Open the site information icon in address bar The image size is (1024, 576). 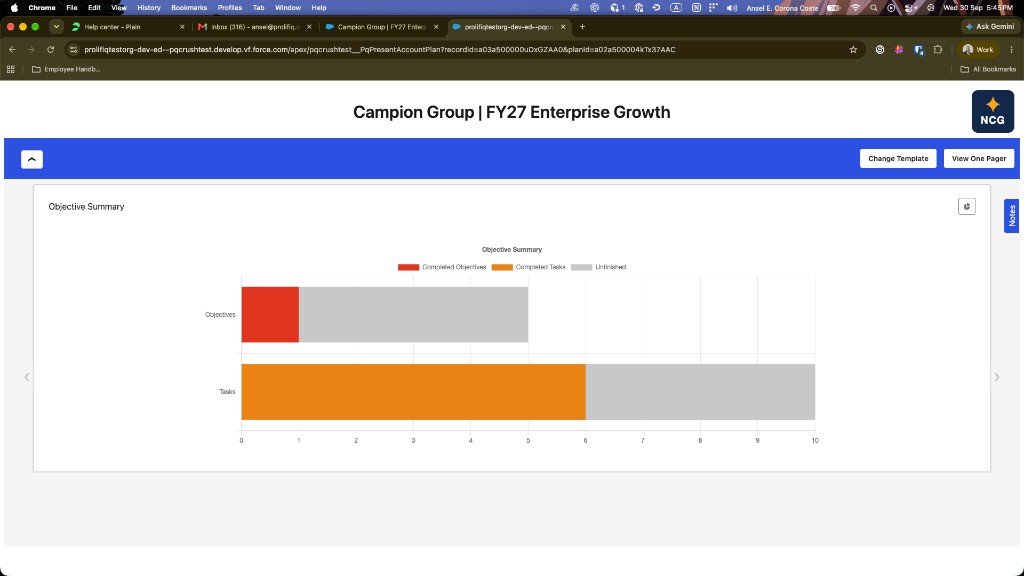(x=73, y=50)
